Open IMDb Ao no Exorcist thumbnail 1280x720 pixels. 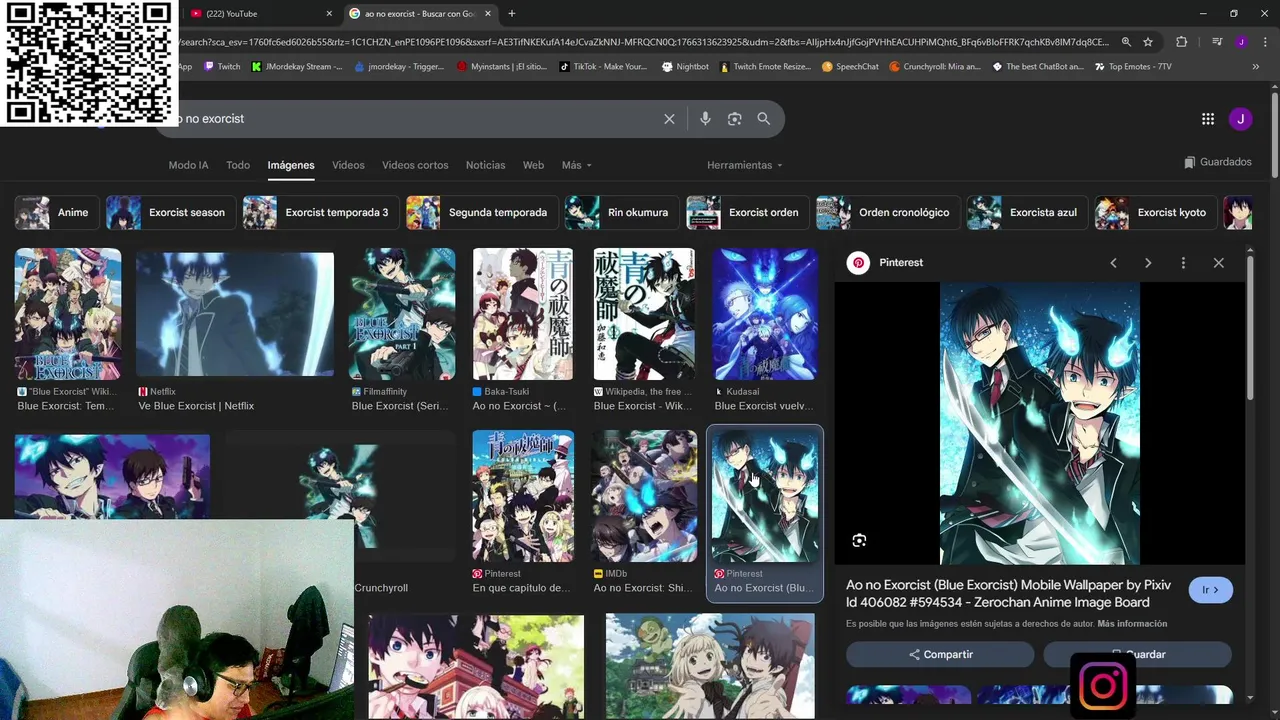point(644,496)
